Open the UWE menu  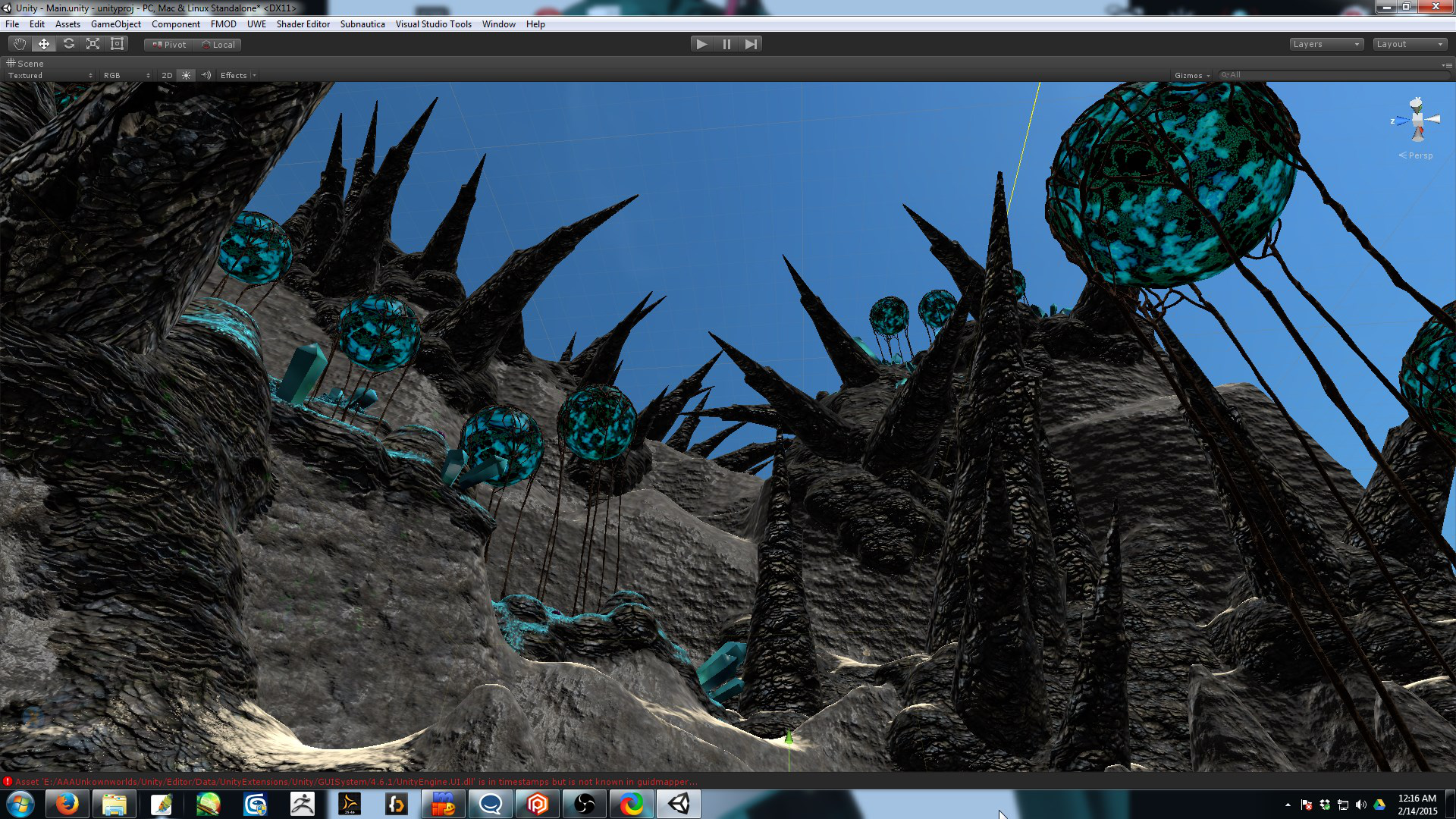256,24
